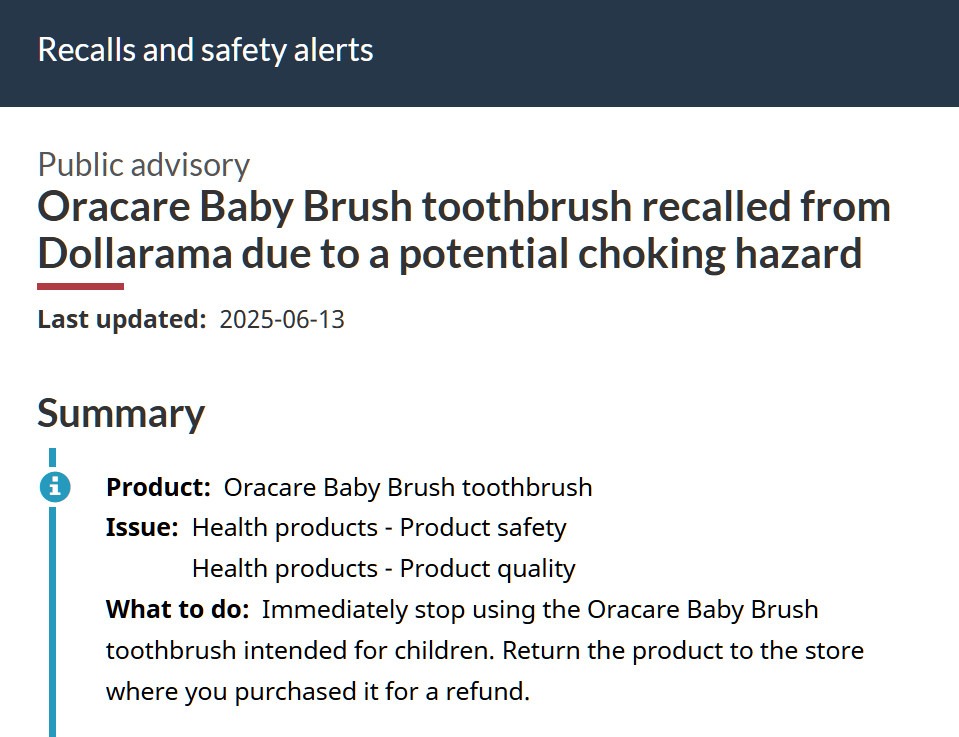Select the Last updated label
Viewport: 959px width, 737px height.
click(x=122, y=319)
